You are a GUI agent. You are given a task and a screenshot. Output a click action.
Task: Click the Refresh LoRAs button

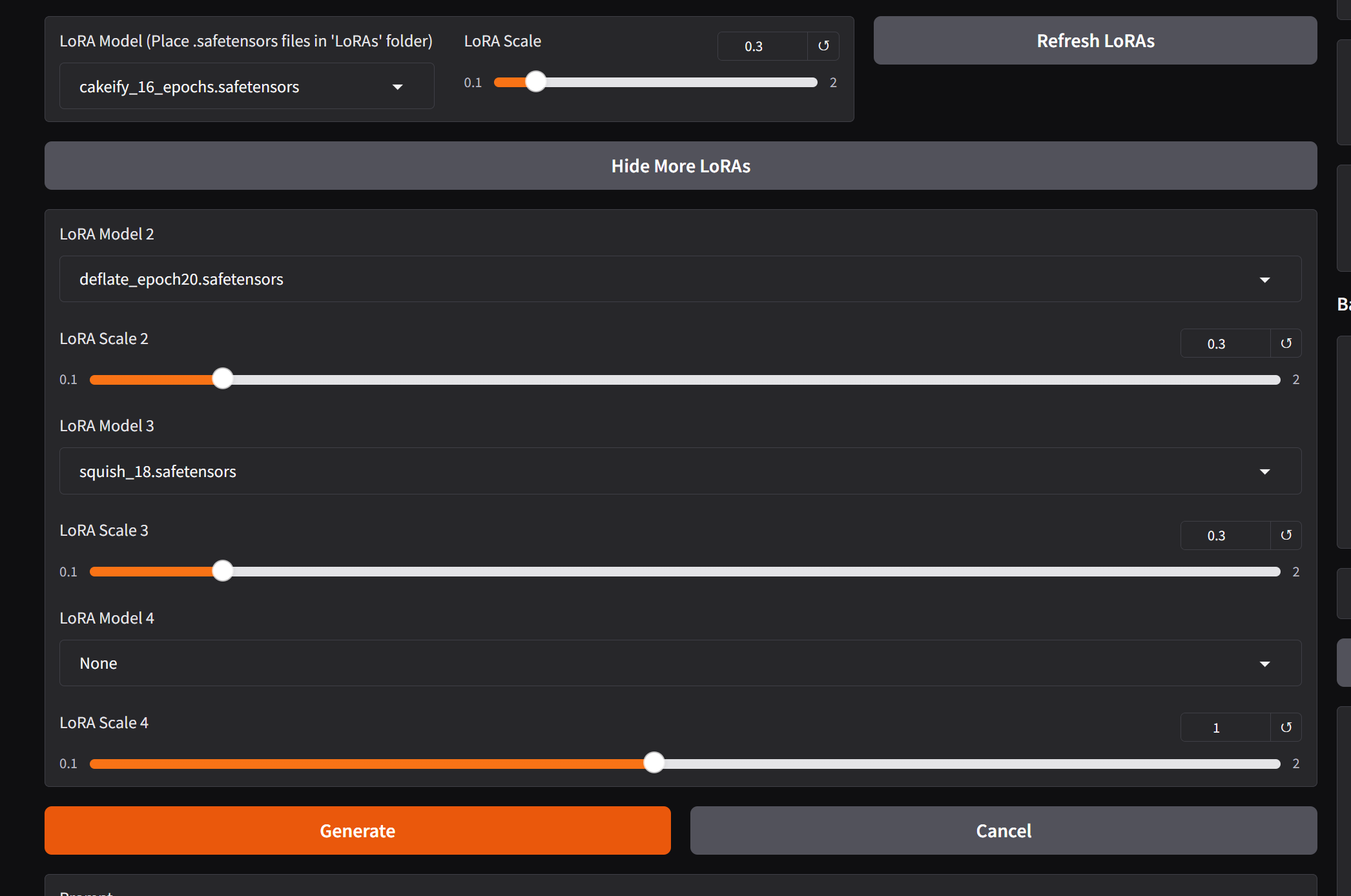pos(1095,41)
